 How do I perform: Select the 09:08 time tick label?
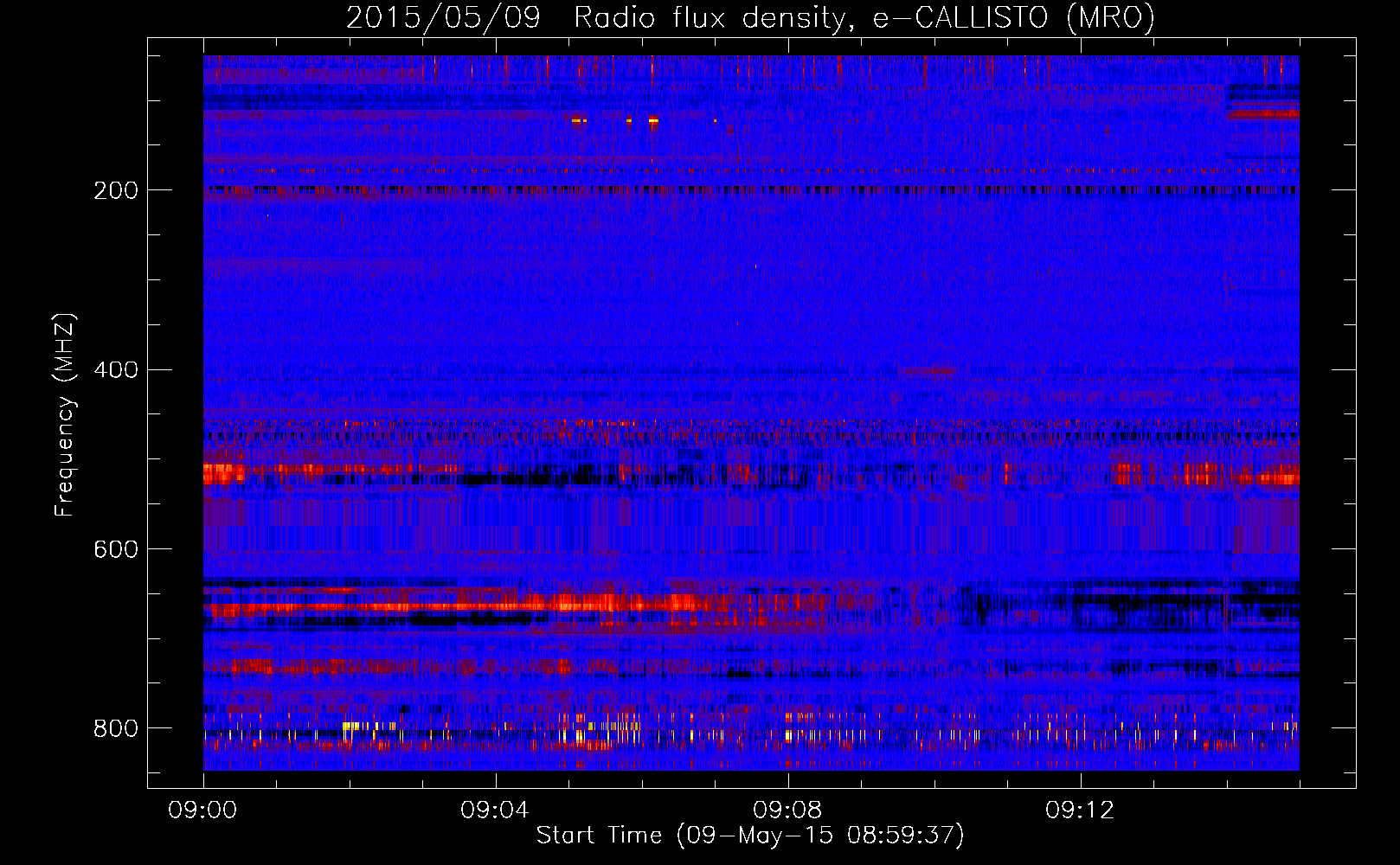(787, 811)
